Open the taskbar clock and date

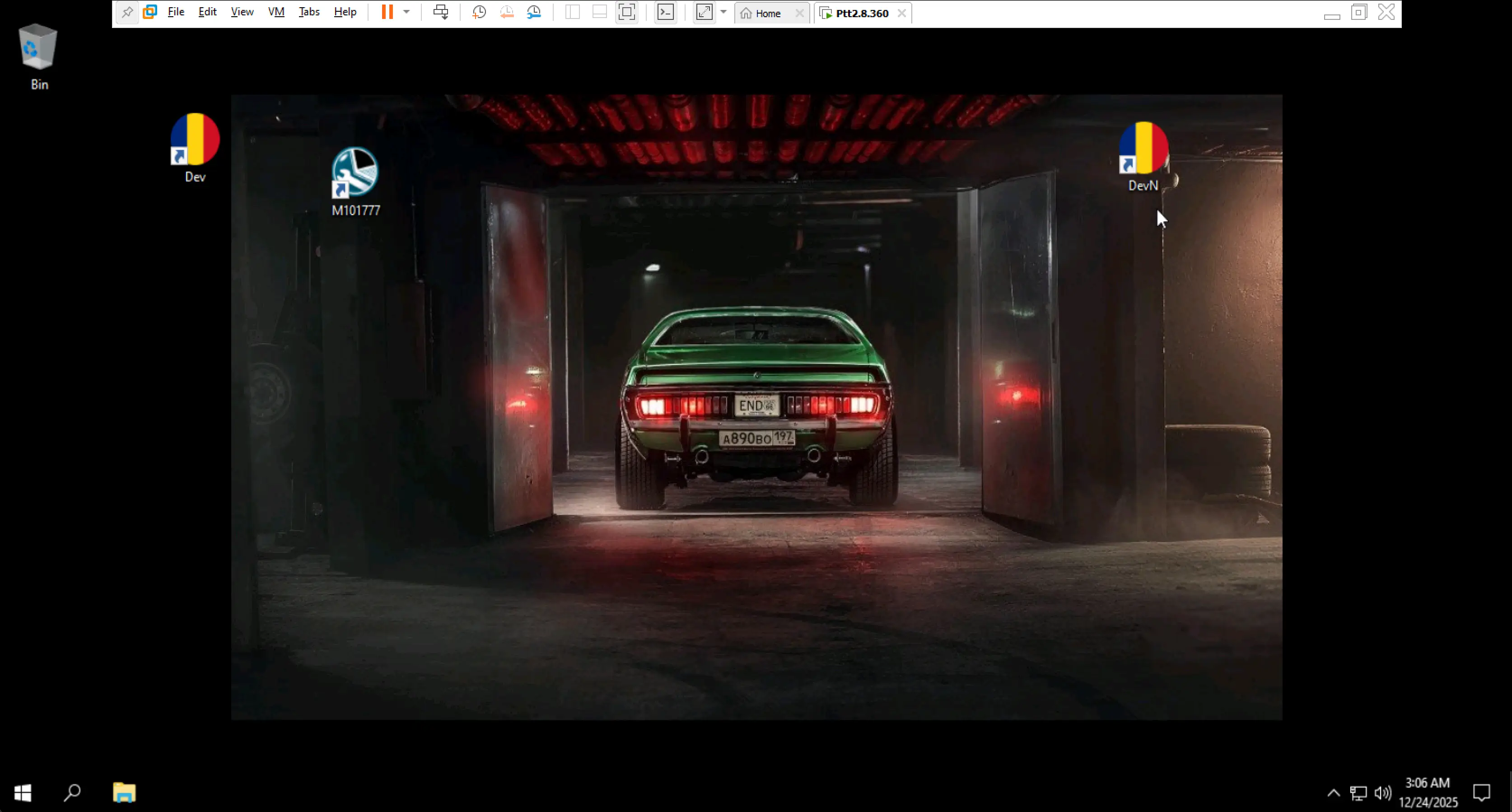pyautogui.click(x=1428, y=792)
